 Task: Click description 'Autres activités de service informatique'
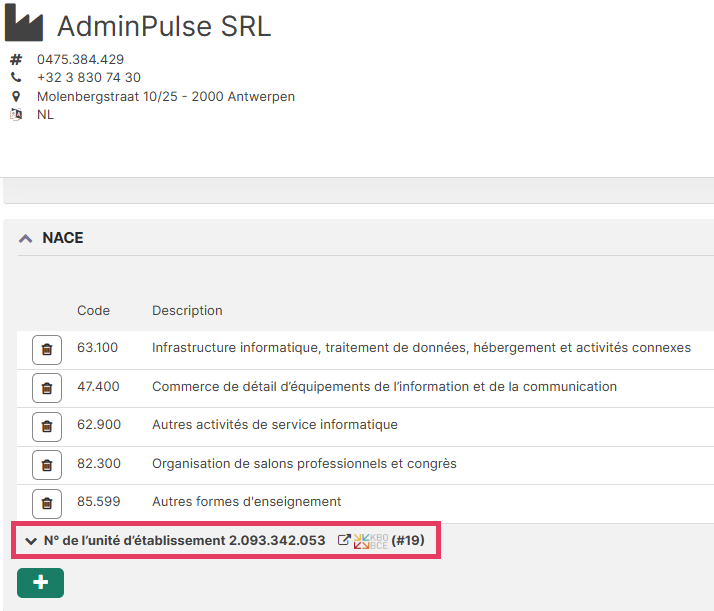coord(275,424)
